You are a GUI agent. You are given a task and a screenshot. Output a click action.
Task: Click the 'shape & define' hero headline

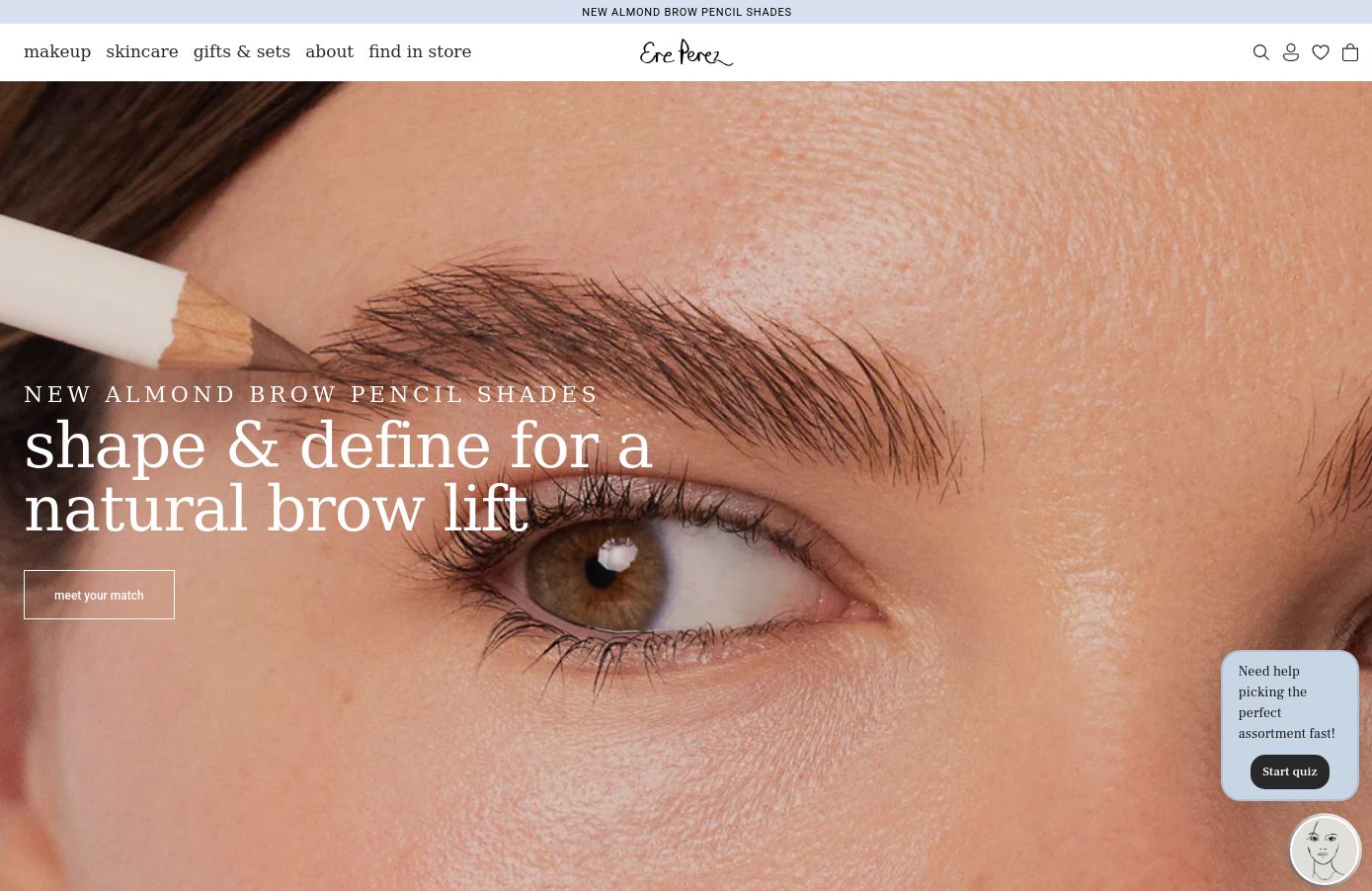[338, 477]
